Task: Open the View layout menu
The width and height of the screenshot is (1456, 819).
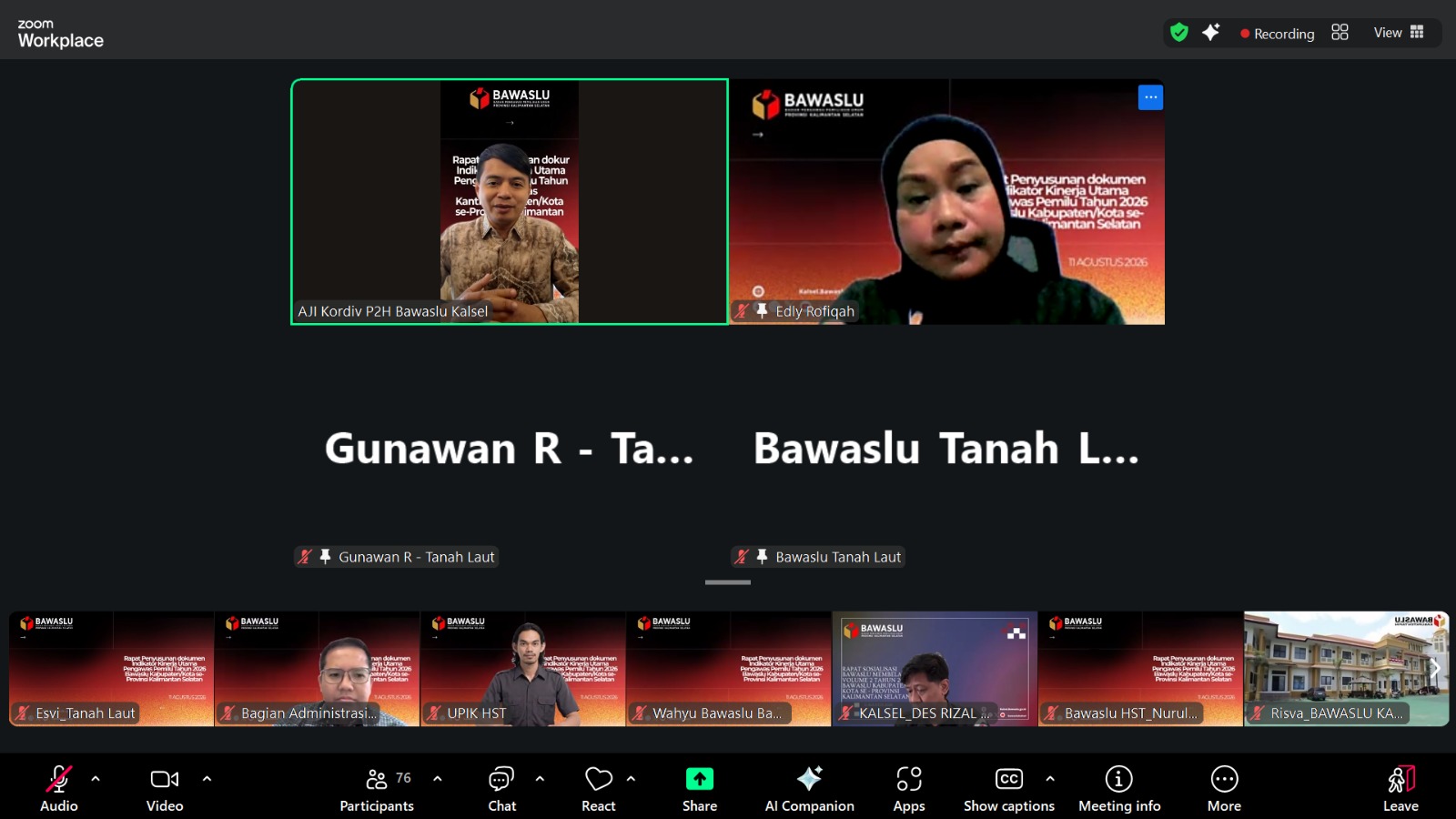Action: pyautogui.click(x=1399, y=33)
